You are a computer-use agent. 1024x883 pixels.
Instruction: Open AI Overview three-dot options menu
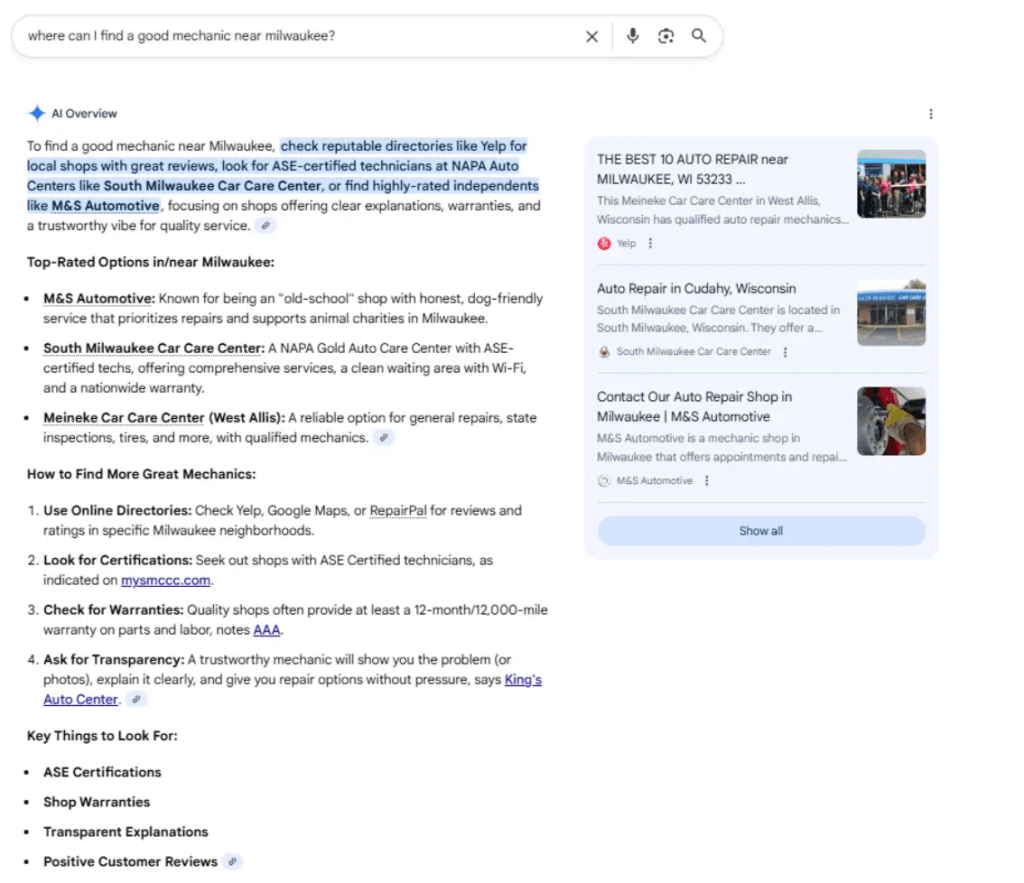point(931,114)
